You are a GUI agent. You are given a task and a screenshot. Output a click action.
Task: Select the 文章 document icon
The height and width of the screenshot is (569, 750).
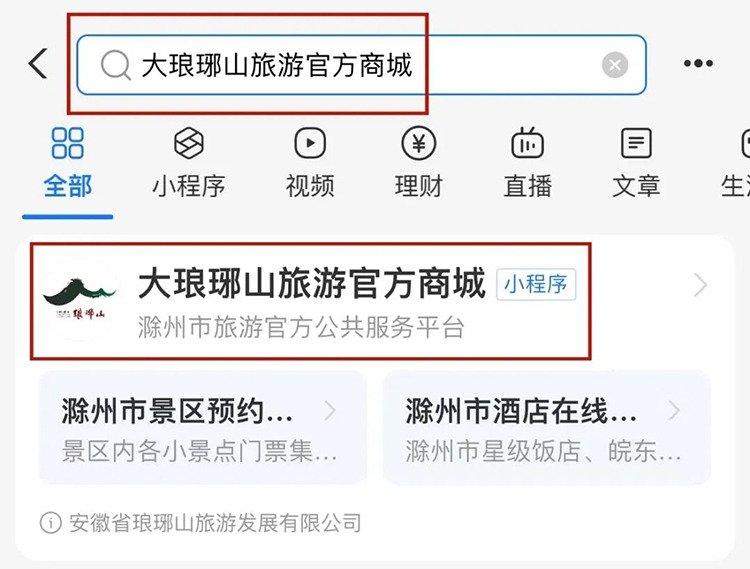(636, 142)
